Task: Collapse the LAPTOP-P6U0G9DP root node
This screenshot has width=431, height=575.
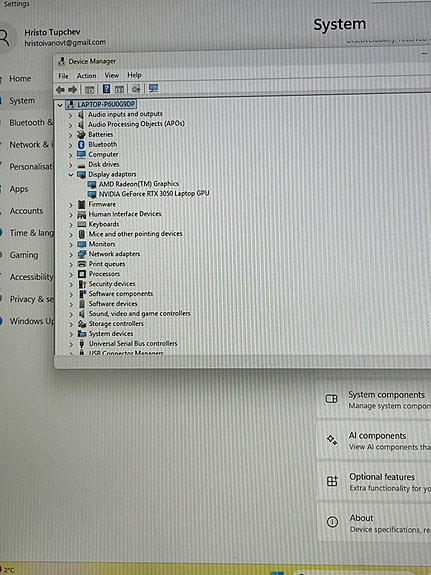Action: 60,105
